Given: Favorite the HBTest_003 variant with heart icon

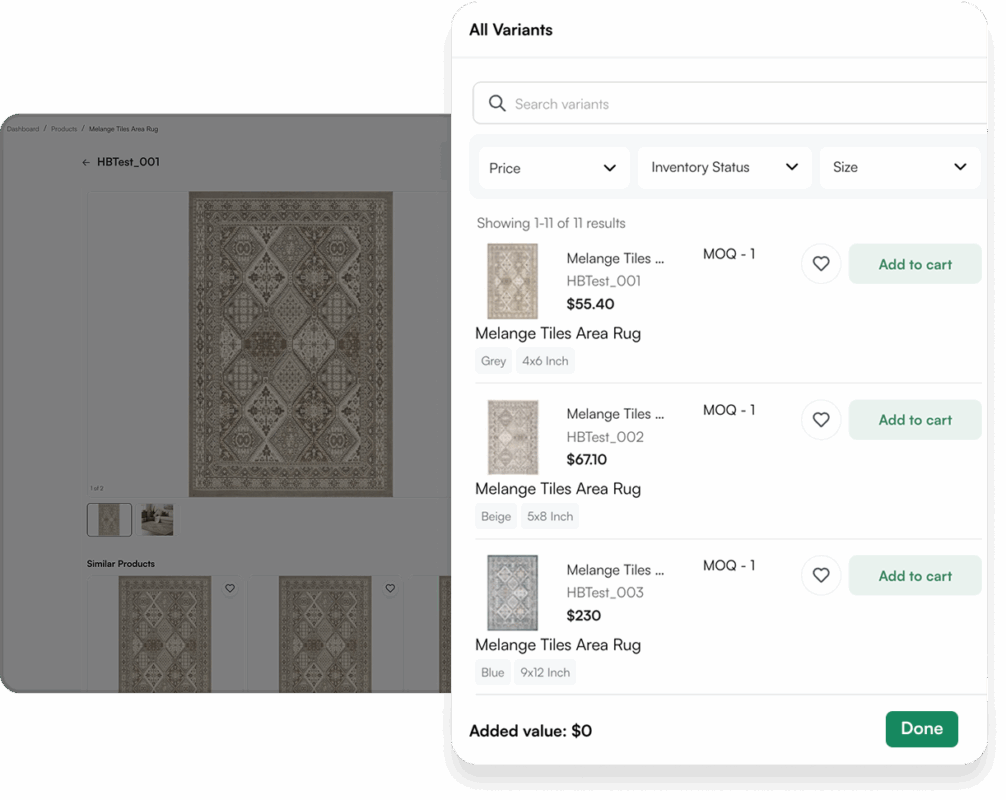Looking at the screenshot, I should click(821, 576).
